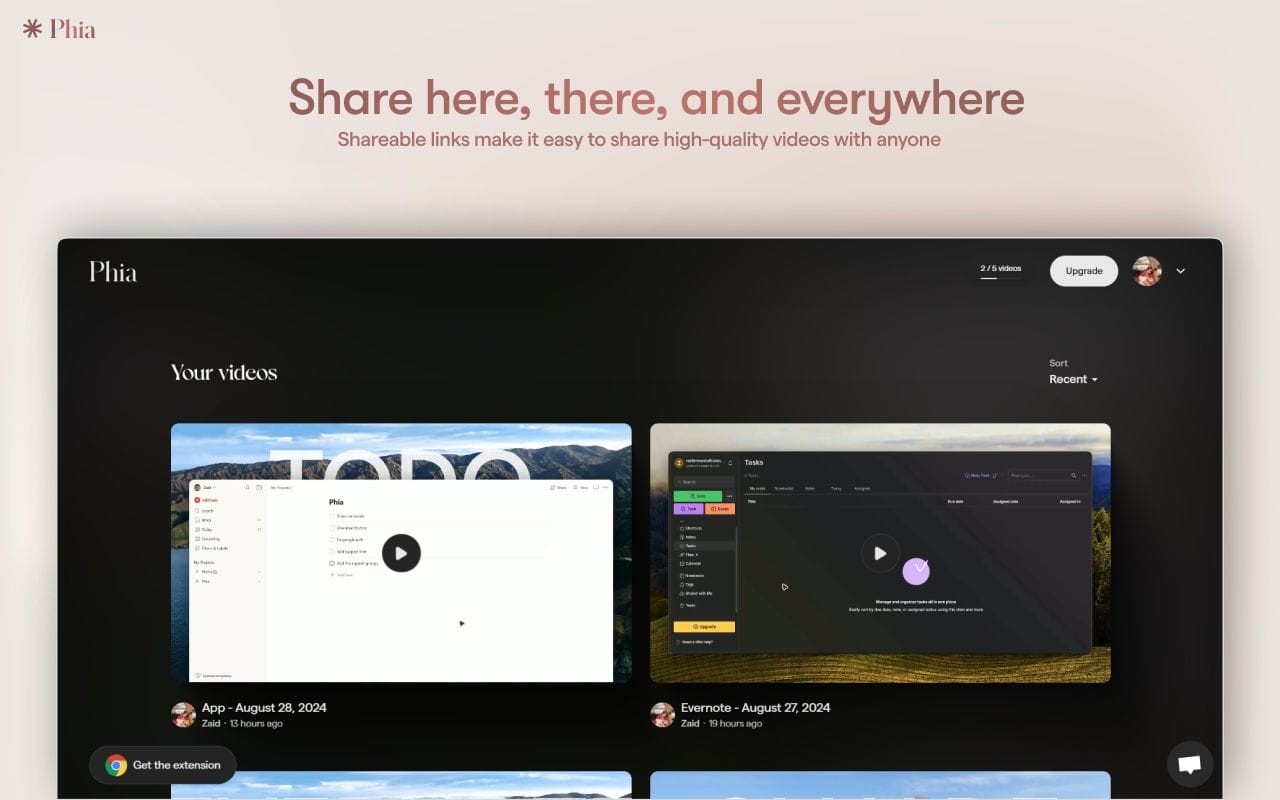This screenshot has width=1280, height=800.
Task: Click the Zaid author name under App video
Action: pos(211,723)
